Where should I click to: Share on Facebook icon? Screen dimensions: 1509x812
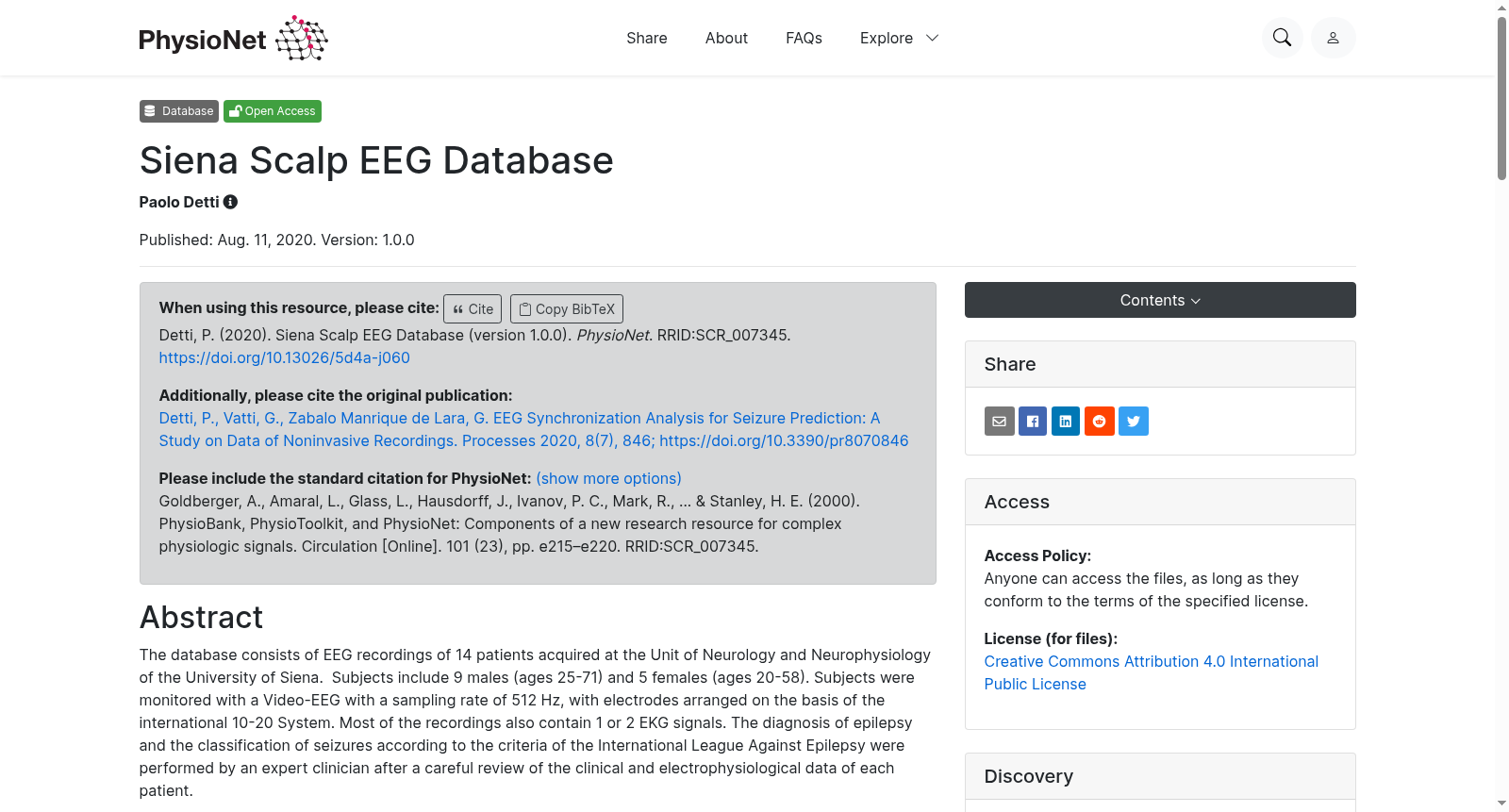pos(1033,422)
